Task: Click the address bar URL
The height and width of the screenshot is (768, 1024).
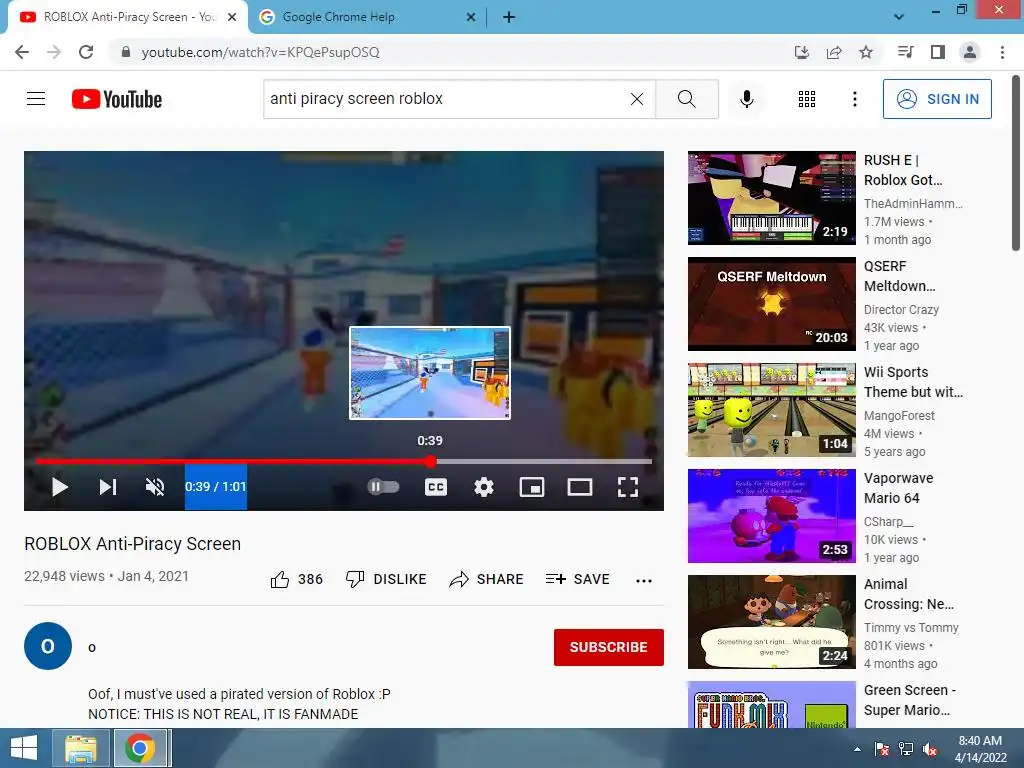Action: (261, 52)
